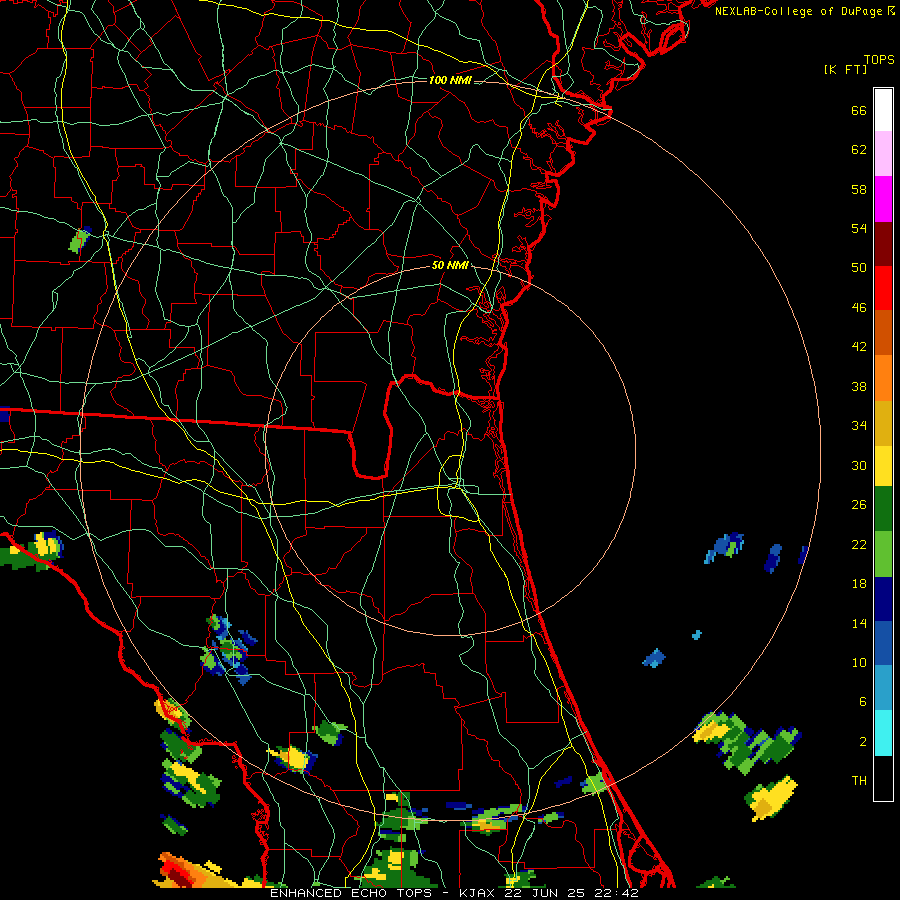Viewport: 900px width, 900px height.
Task: Click the legend value "62"
Action: [x=859, y=150]
